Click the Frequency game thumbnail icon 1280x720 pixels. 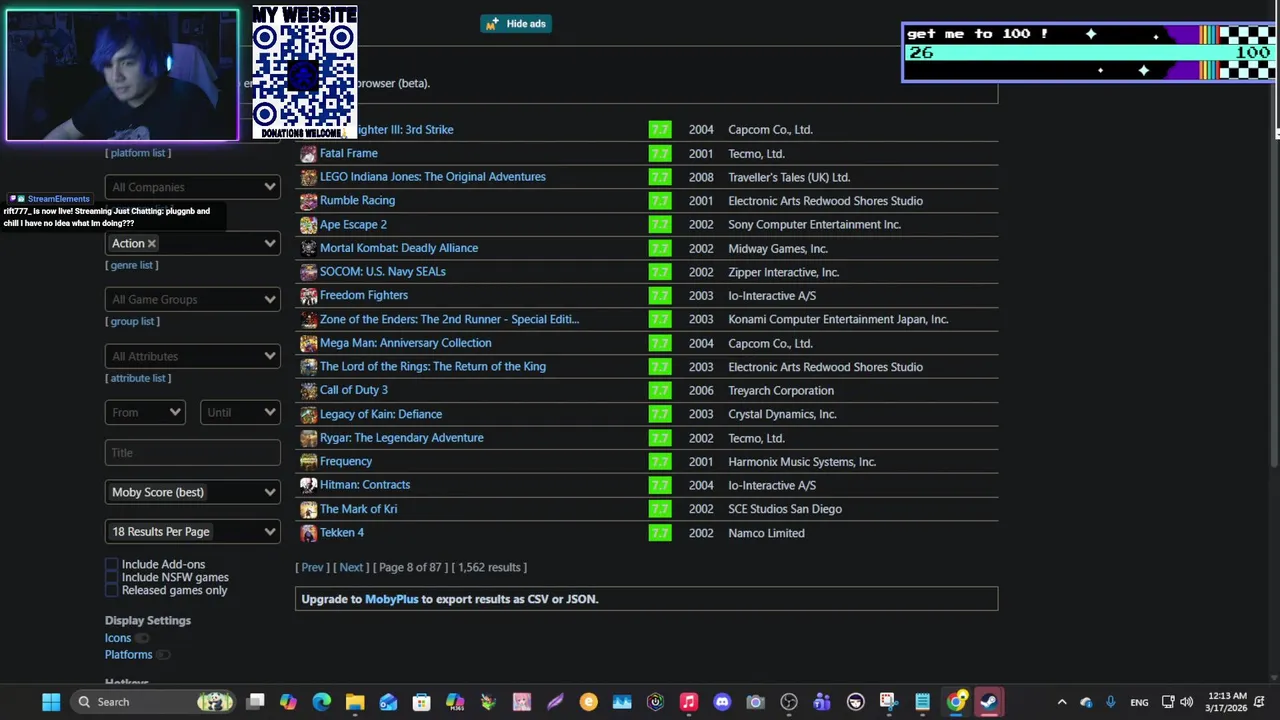308,462
